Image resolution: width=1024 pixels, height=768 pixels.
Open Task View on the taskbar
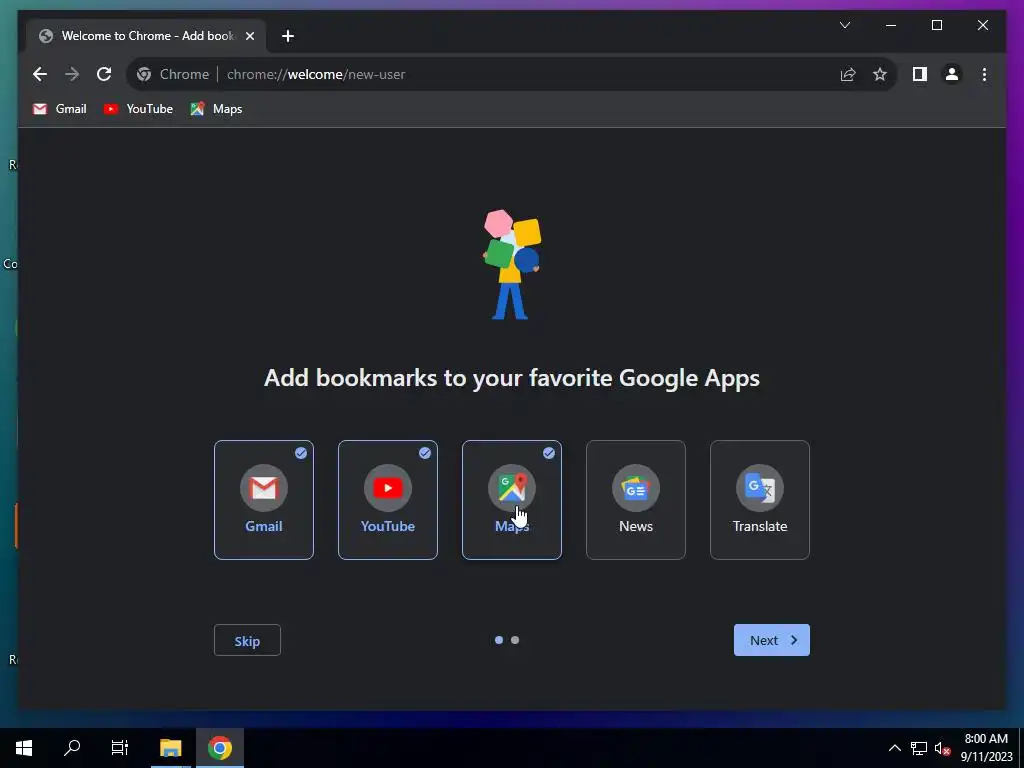[x=120, y=748]
